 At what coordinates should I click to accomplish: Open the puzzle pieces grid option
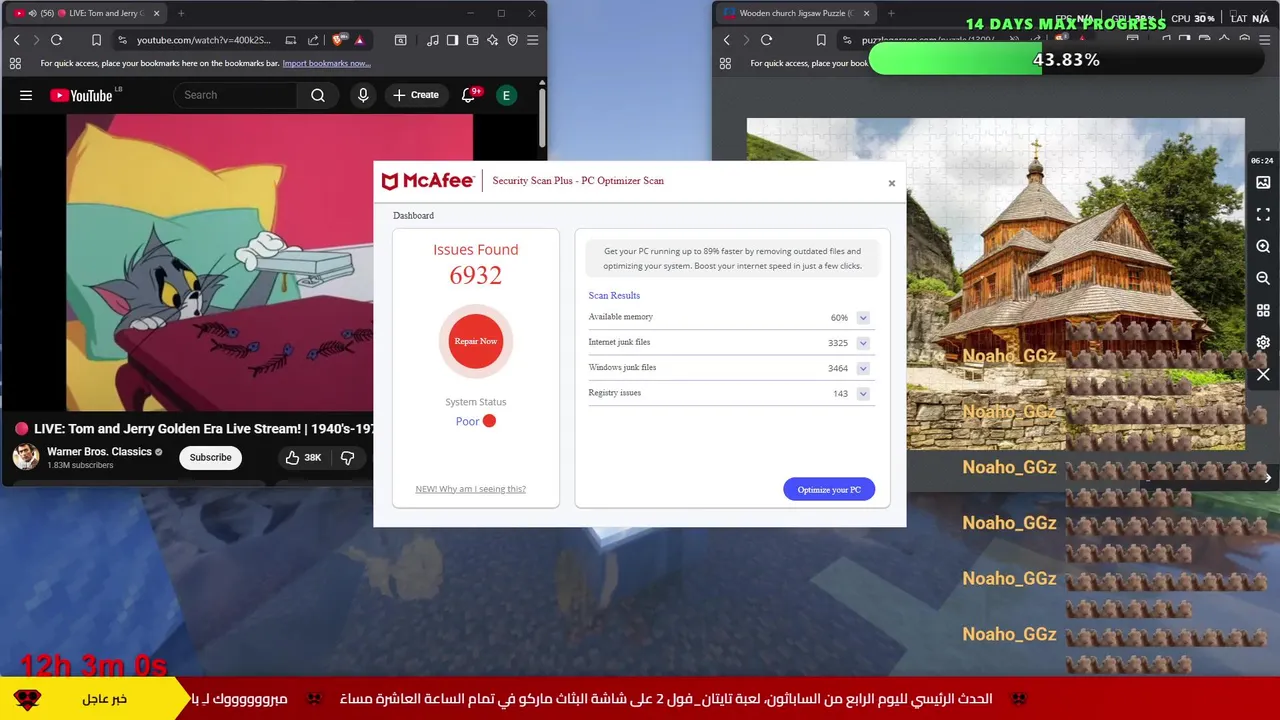coord(1263,311)
